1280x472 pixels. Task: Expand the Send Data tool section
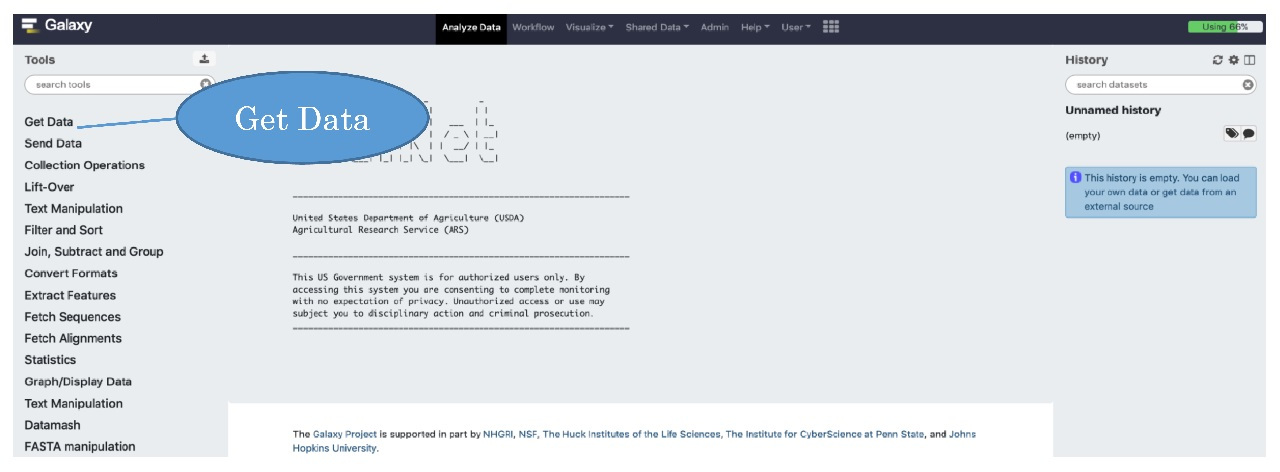click(x=53, y=144)
